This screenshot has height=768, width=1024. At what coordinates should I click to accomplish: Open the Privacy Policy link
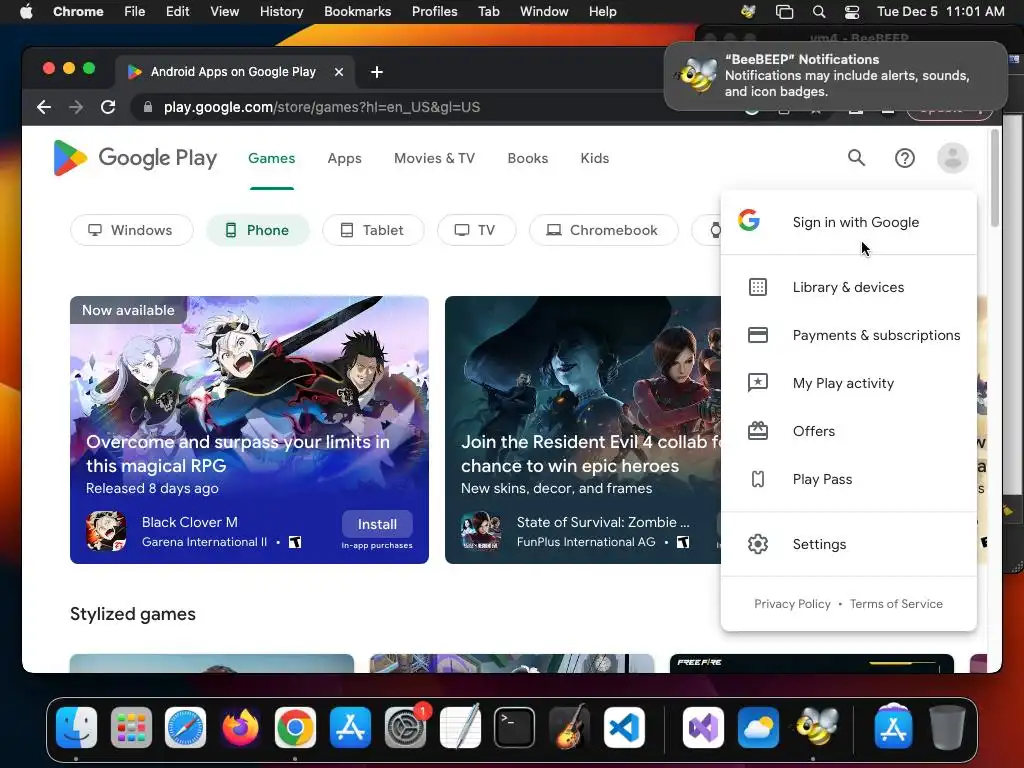[x=792, y=604]
